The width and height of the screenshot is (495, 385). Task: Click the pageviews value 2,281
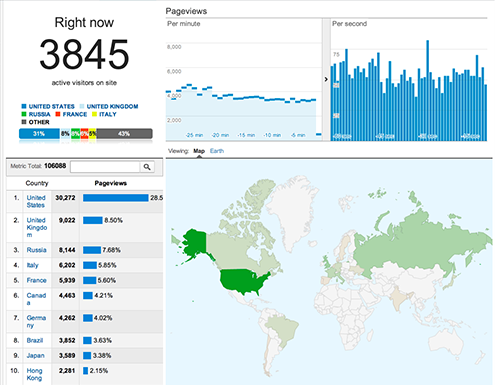(67, 371)
